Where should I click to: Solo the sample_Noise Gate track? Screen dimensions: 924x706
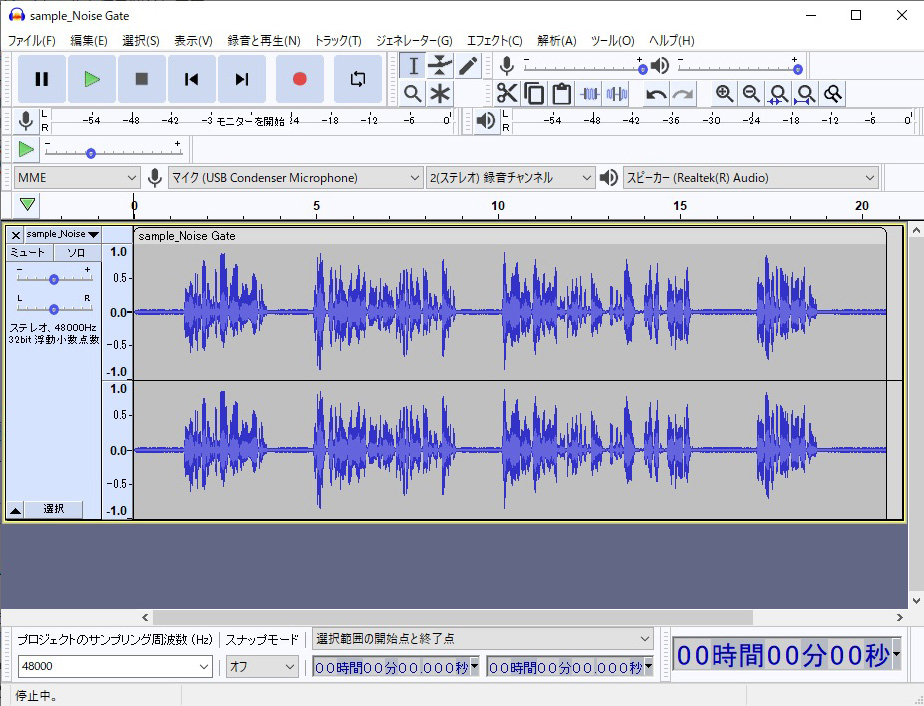click(76, 253)
